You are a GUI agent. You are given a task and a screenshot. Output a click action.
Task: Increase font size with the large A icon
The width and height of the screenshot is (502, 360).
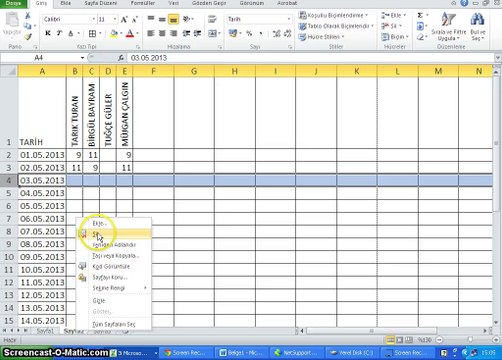(124, 20)
